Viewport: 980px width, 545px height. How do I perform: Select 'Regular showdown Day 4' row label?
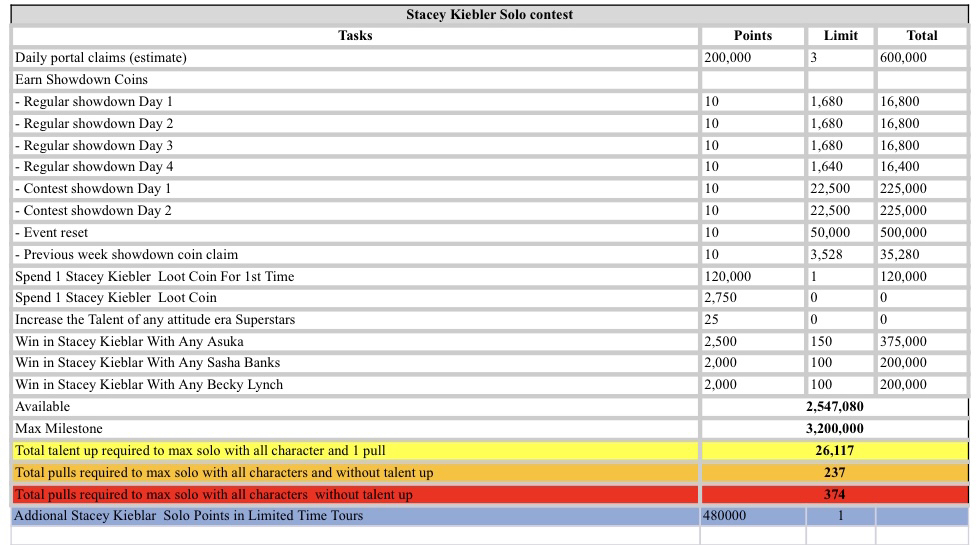pyautogui.click(x=355, y=166)
